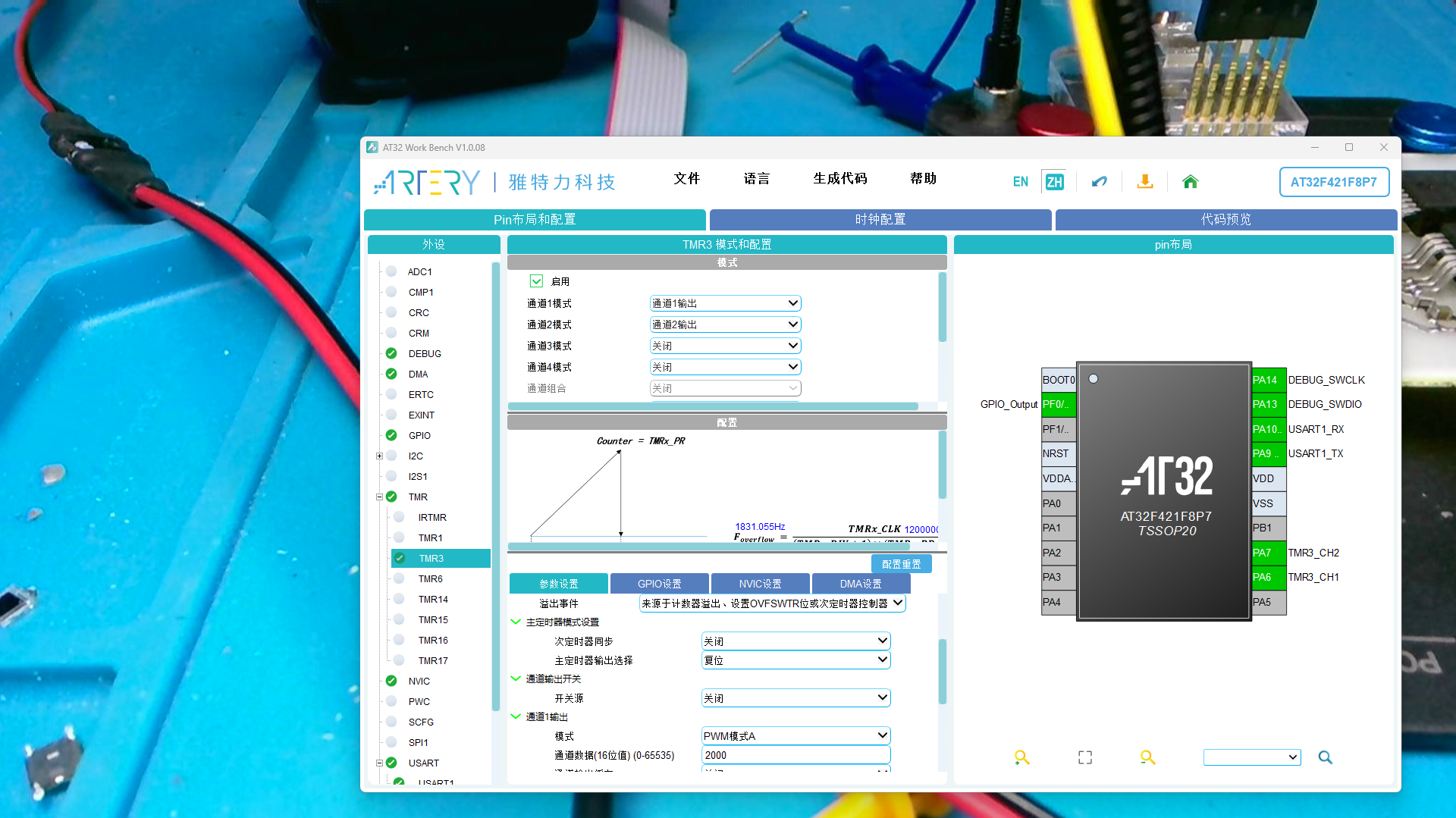Open the 帮助 menu
Screen dimensions: 1456x818
click(x=922, y=179)
